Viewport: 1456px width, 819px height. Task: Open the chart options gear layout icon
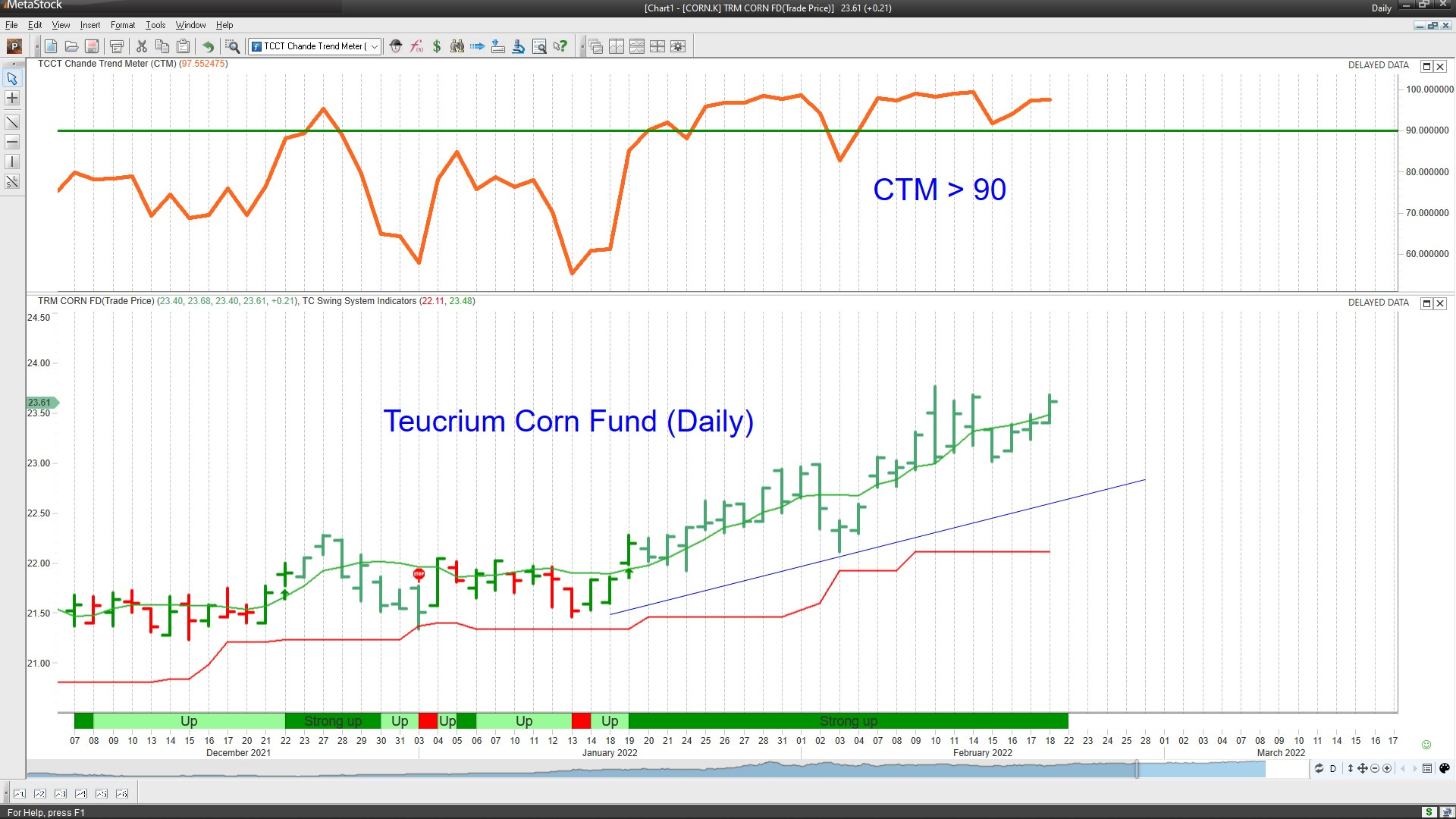[x=678, y=46]
